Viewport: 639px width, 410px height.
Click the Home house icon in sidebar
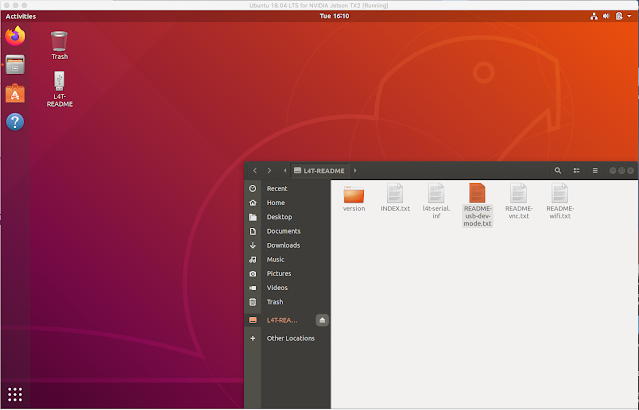253,203
